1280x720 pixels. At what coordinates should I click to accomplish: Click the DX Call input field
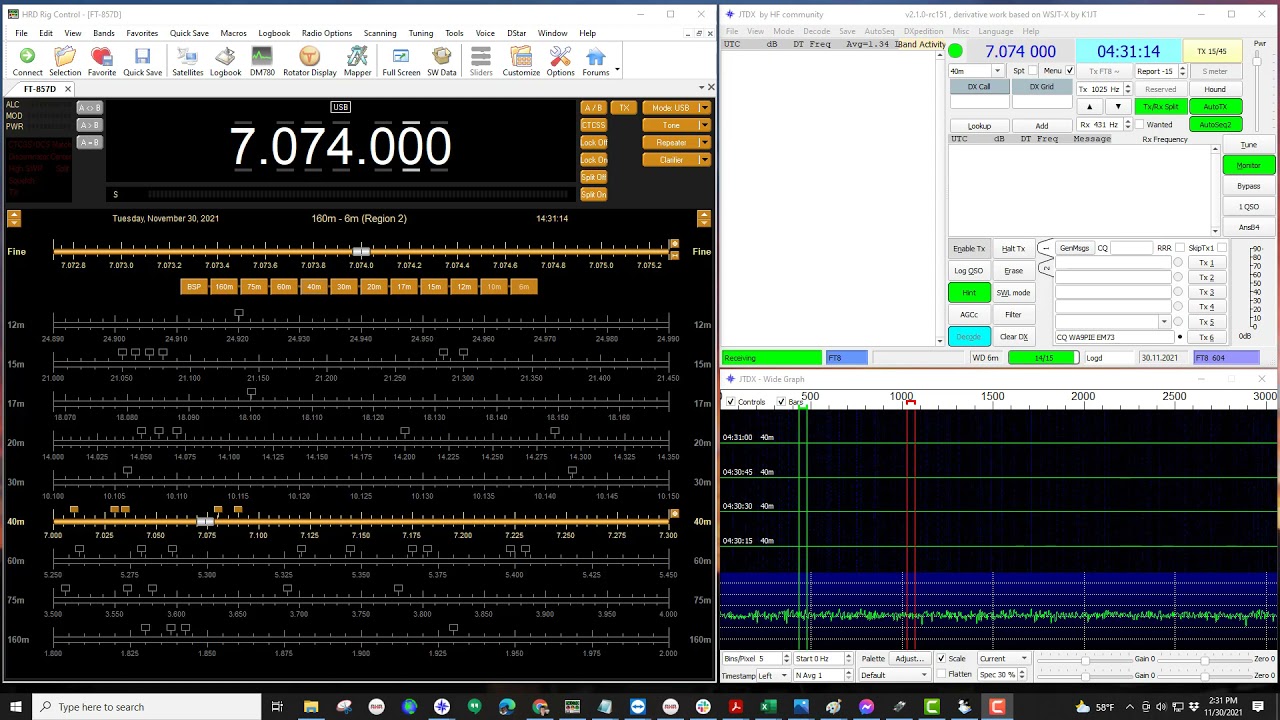click(x=979, y=101)
